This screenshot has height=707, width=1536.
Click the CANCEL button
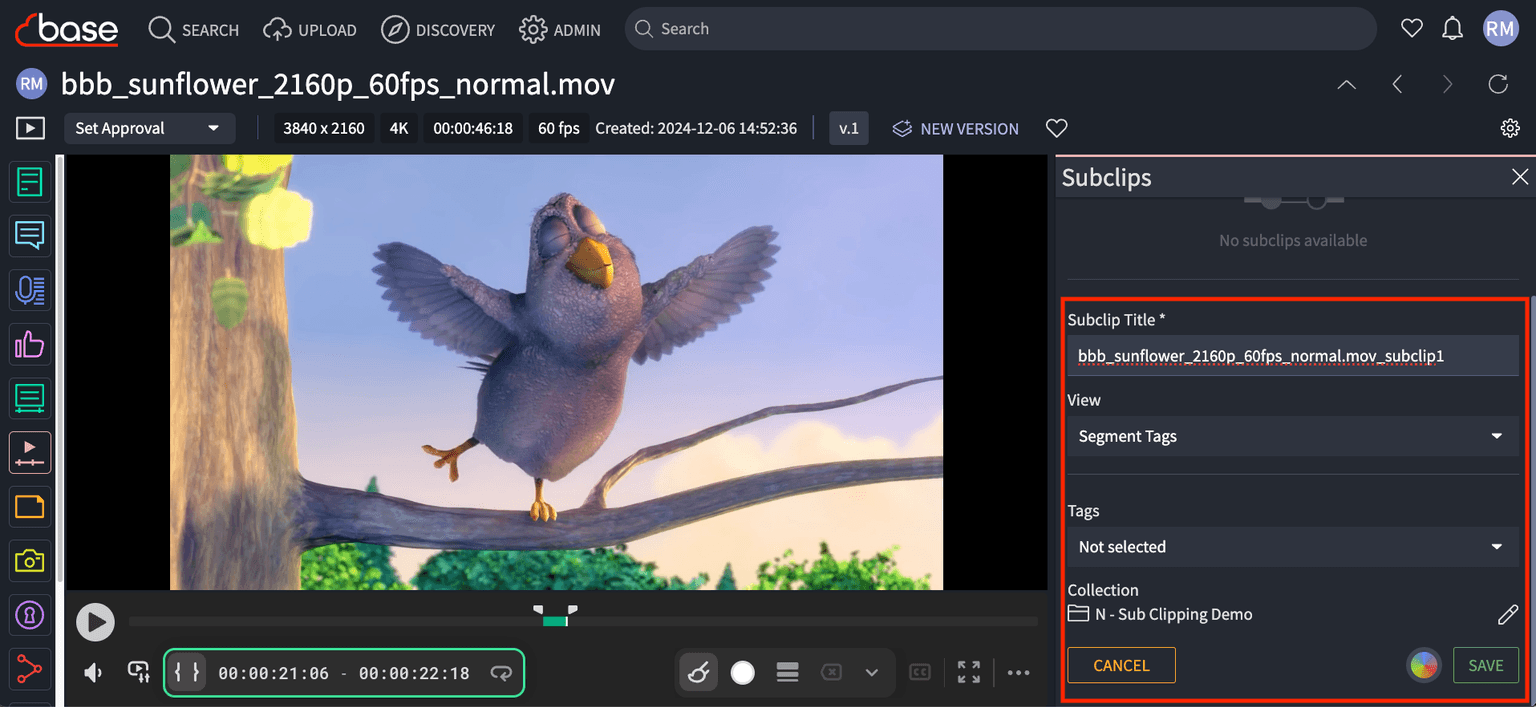[1121, 665]
